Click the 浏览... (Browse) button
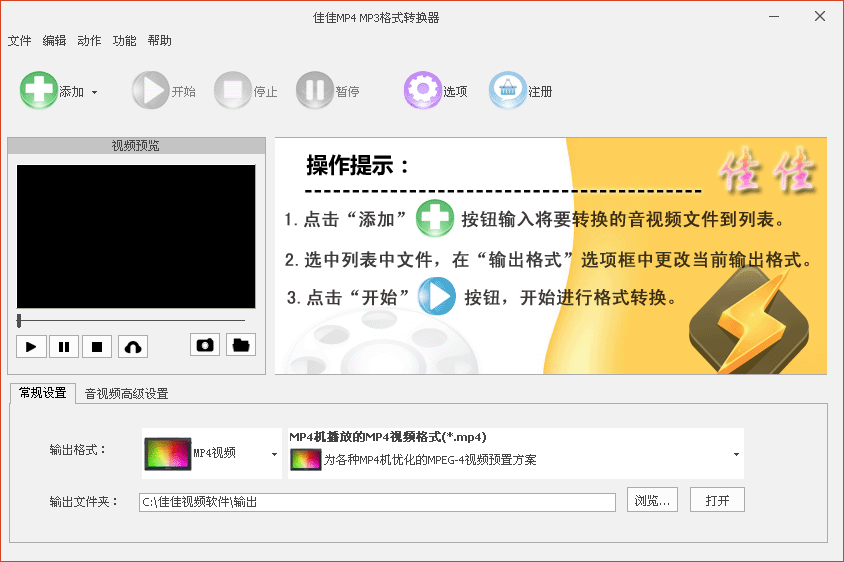Screen dimensions: 844x562 click(x=654, y=500)
